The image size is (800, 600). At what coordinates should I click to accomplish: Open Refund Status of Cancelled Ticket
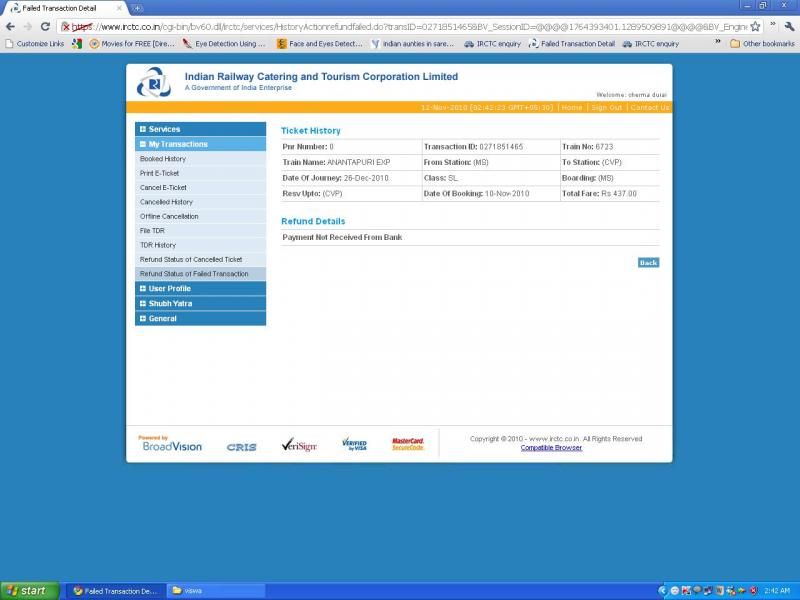(x=191, y=259)
